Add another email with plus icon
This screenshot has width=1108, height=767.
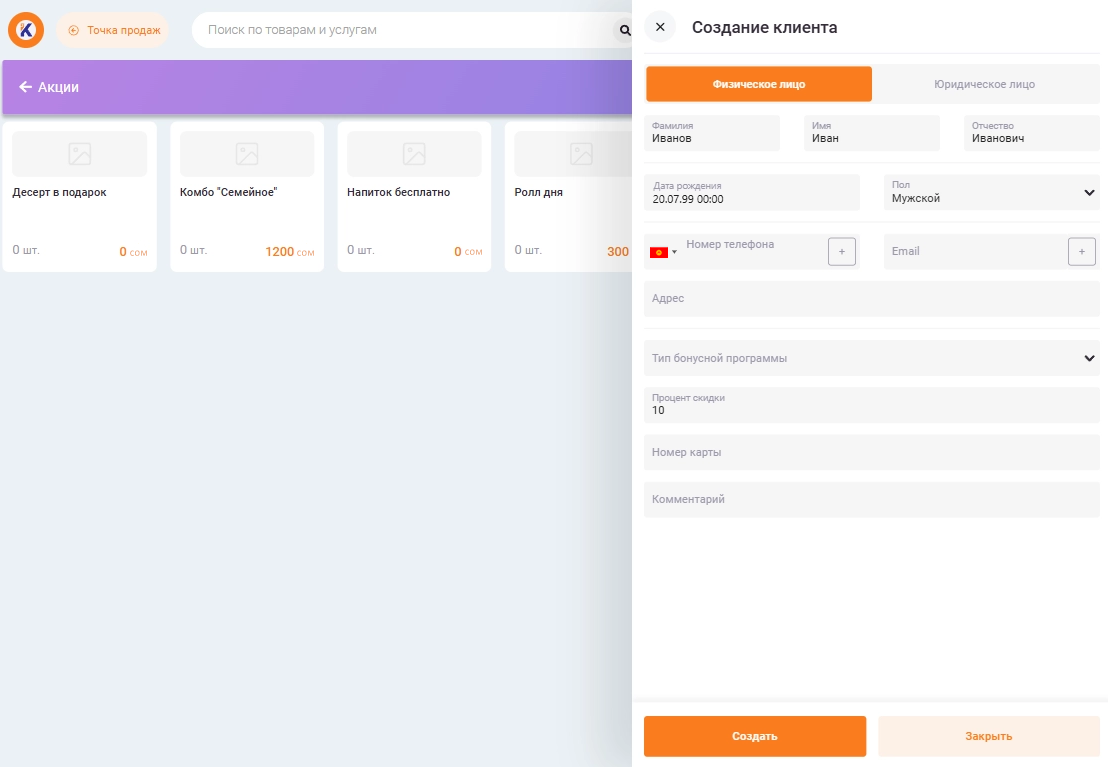coord(1081,252)
